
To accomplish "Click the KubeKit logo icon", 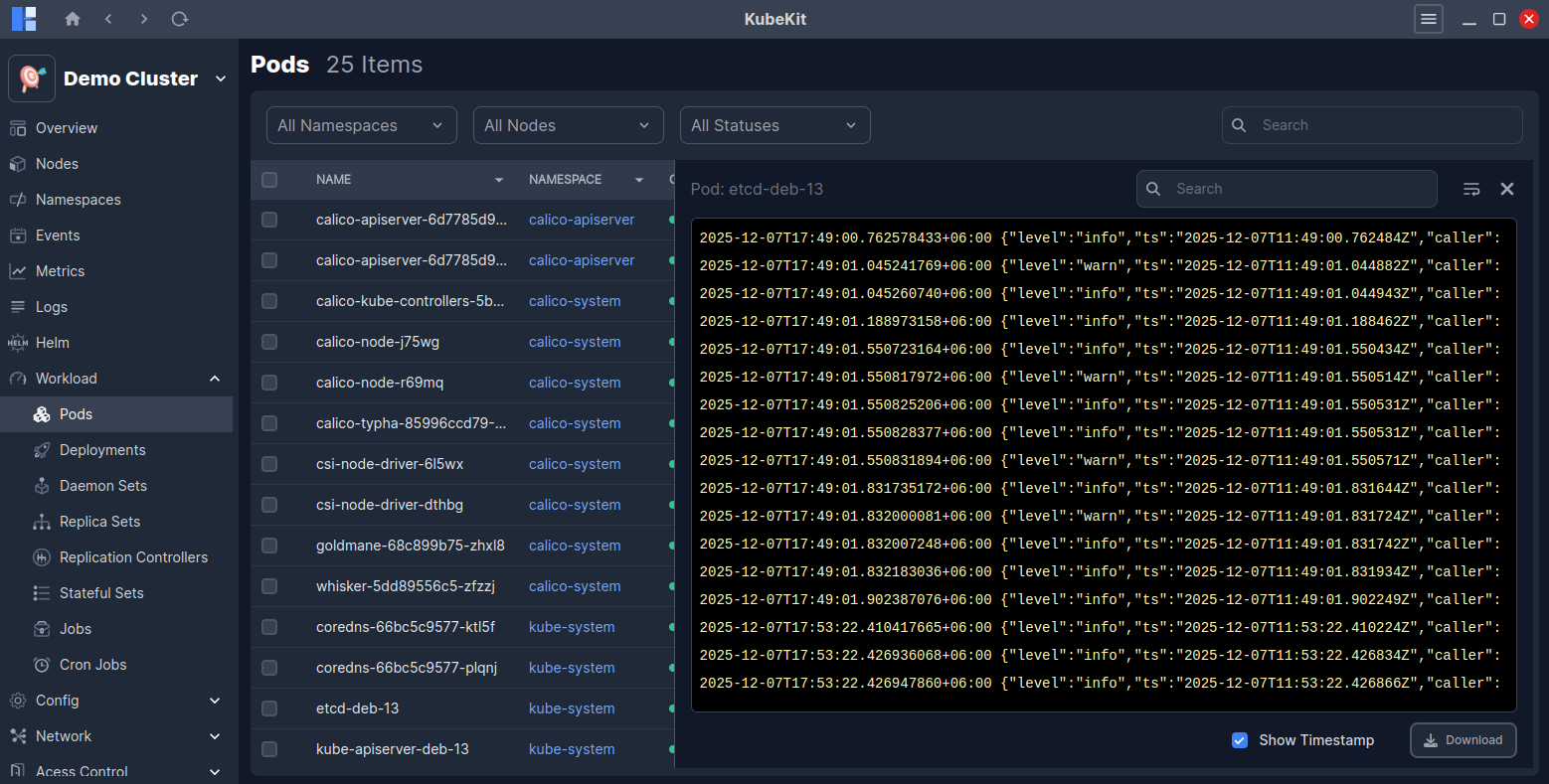I will [x=22, y=18].
